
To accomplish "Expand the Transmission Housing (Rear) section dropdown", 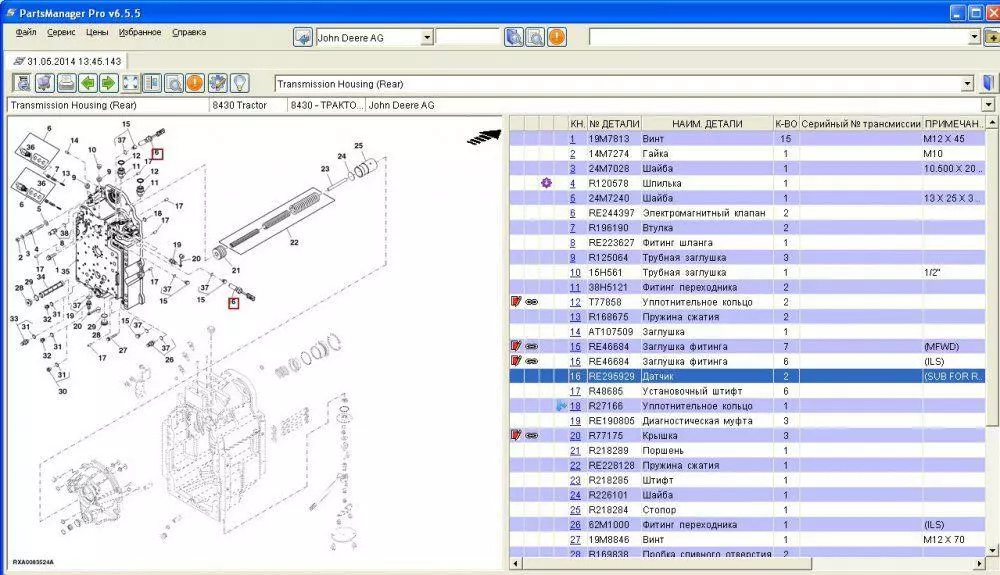I will [967, 85].
